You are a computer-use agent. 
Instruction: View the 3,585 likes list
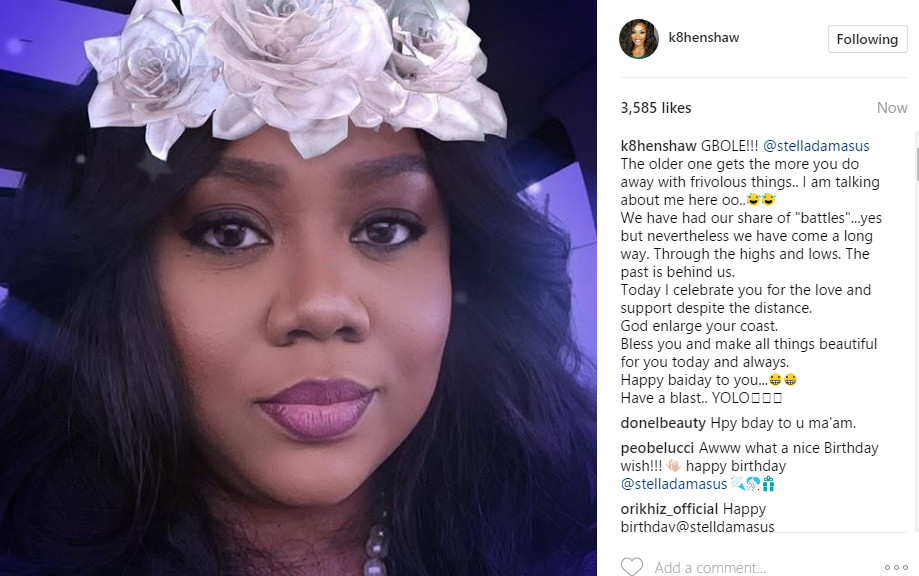pyautogui.click(x=656, y=108)
